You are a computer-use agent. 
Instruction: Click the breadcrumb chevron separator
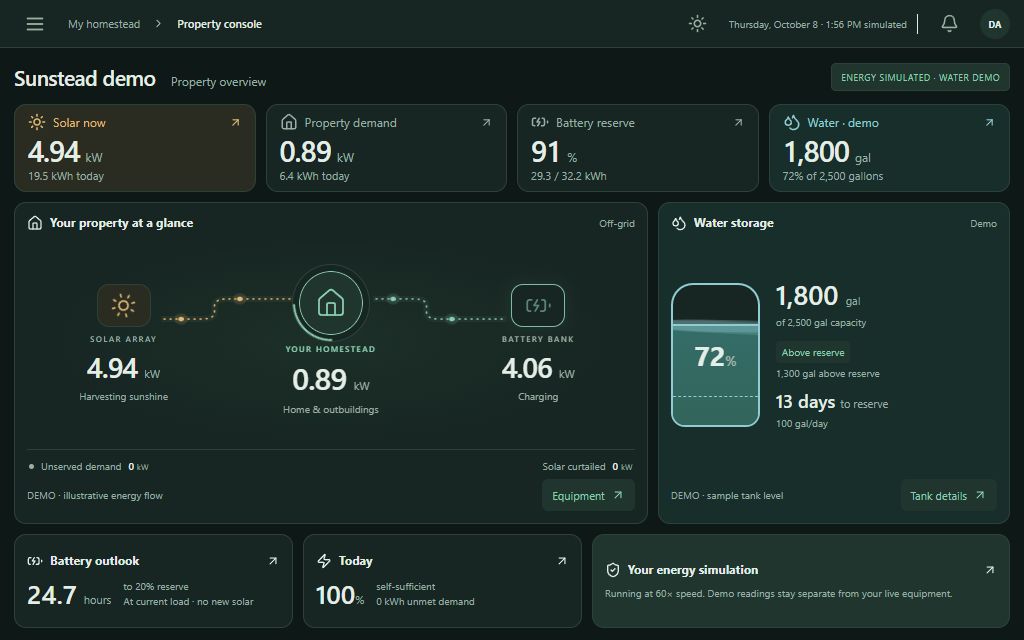158,24
